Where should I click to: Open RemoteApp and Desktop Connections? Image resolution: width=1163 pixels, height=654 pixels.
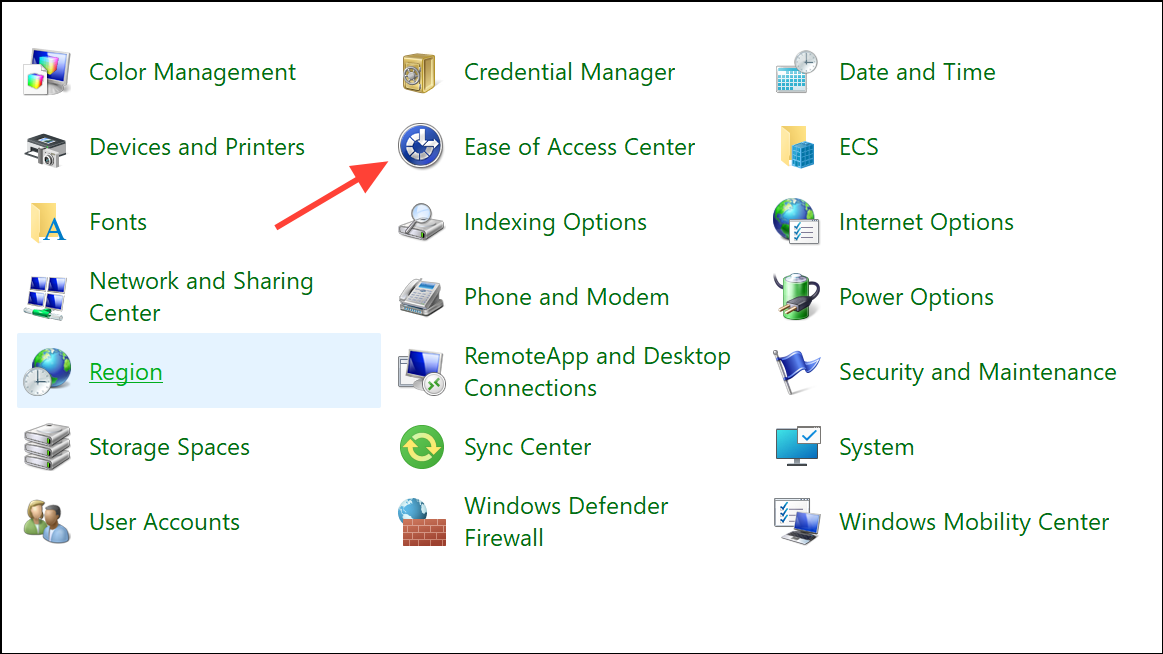[597, 371]
